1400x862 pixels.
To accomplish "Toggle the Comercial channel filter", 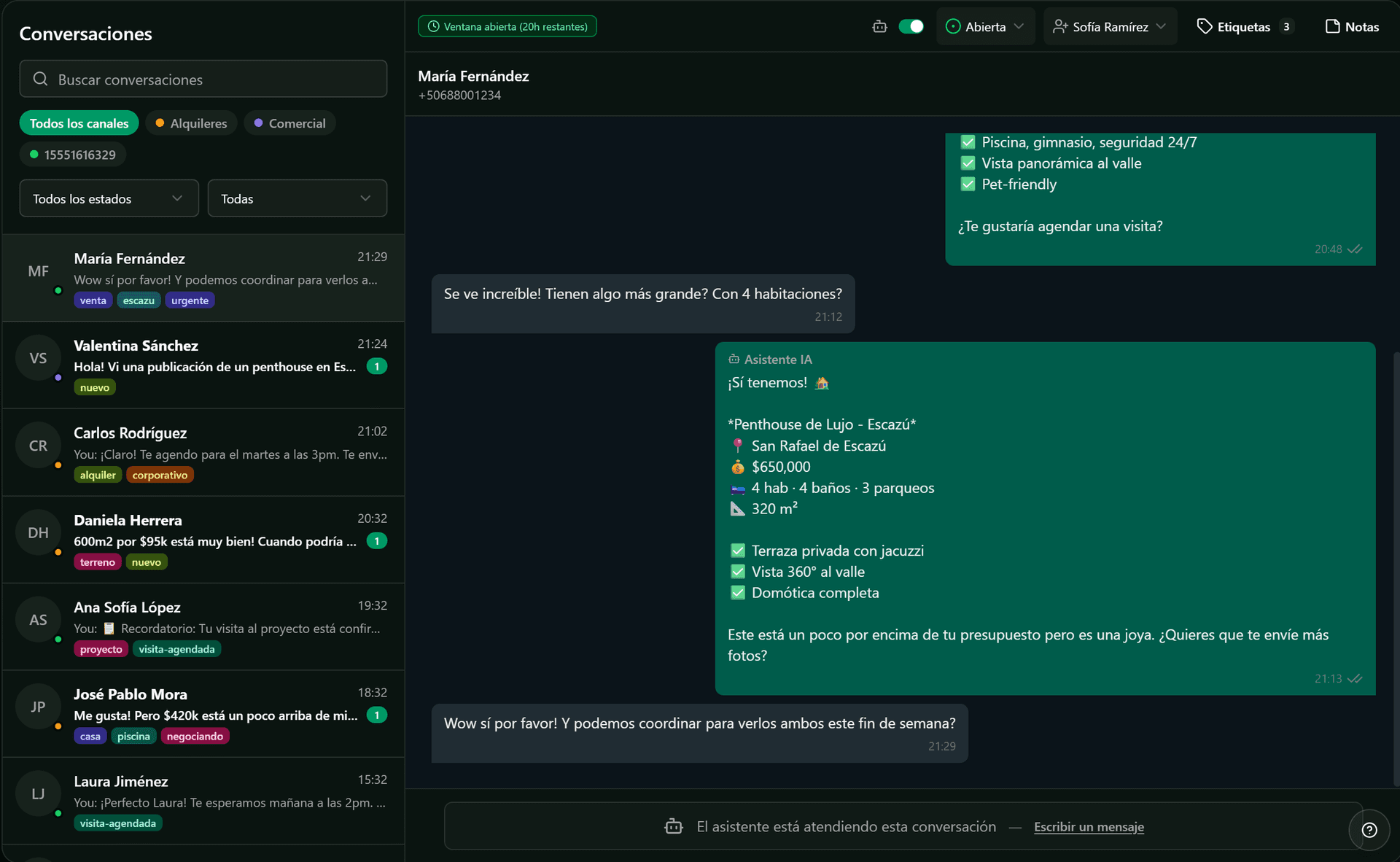I will click(289, 123).
